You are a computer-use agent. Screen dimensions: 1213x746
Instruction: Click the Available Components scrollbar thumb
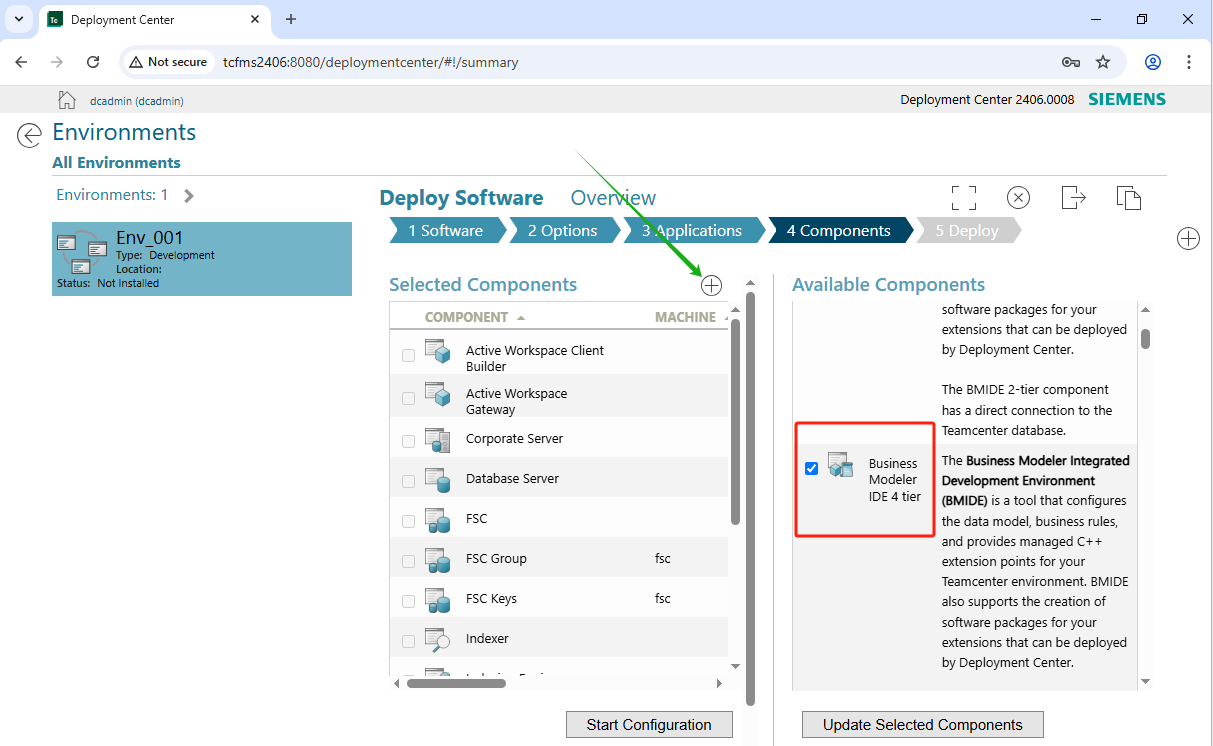(x=1146, y=339)
